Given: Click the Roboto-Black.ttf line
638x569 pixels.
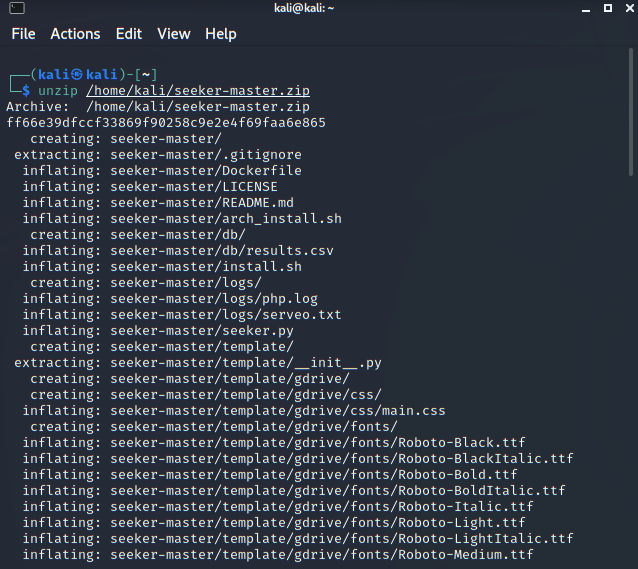Looking at the screenshot, I should 274,442.
